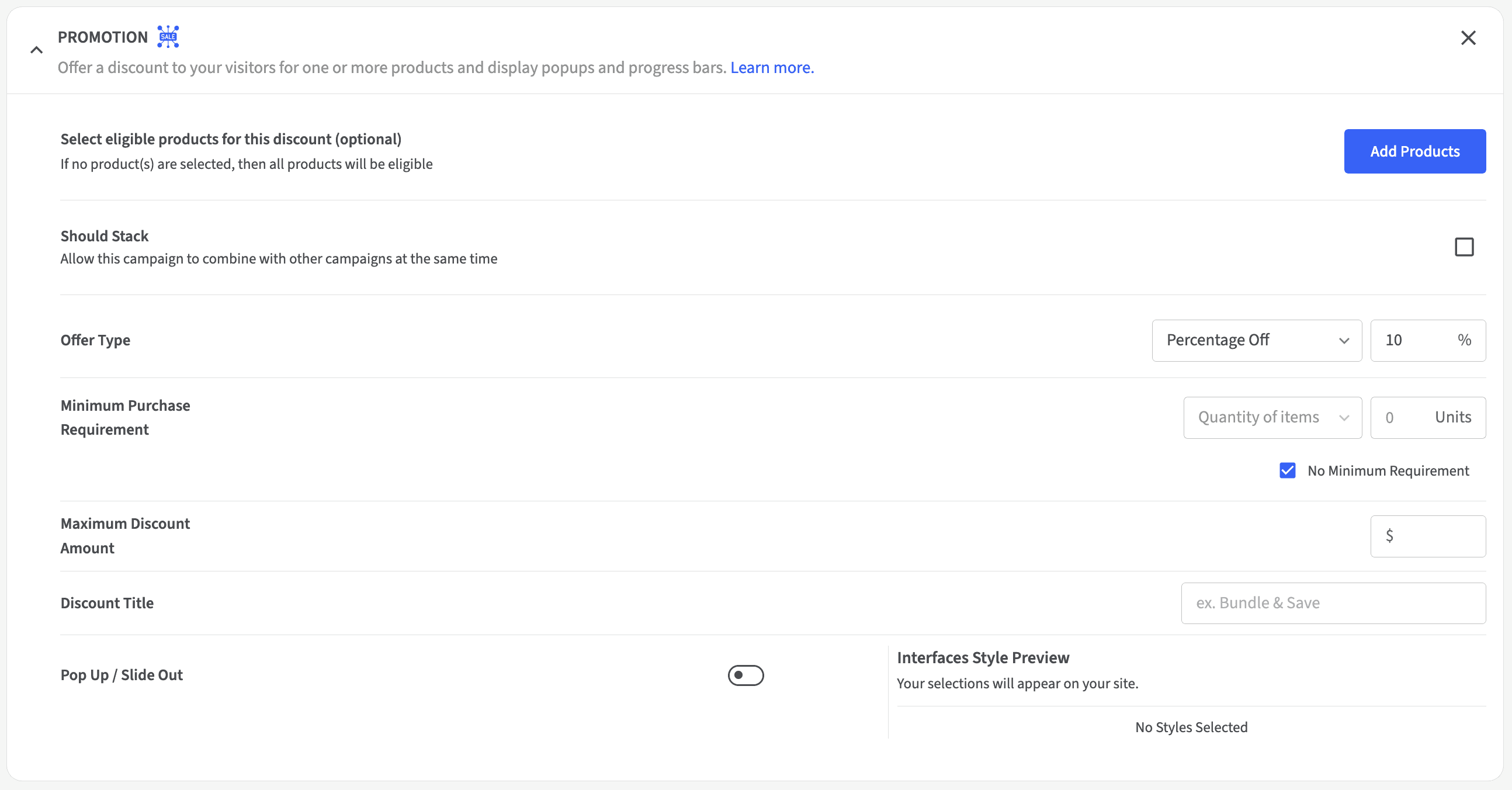This screenshot has width=1512, height=790.
Task: Click the Quantity of items dropdown arrow
Action: pos(1344,418)
